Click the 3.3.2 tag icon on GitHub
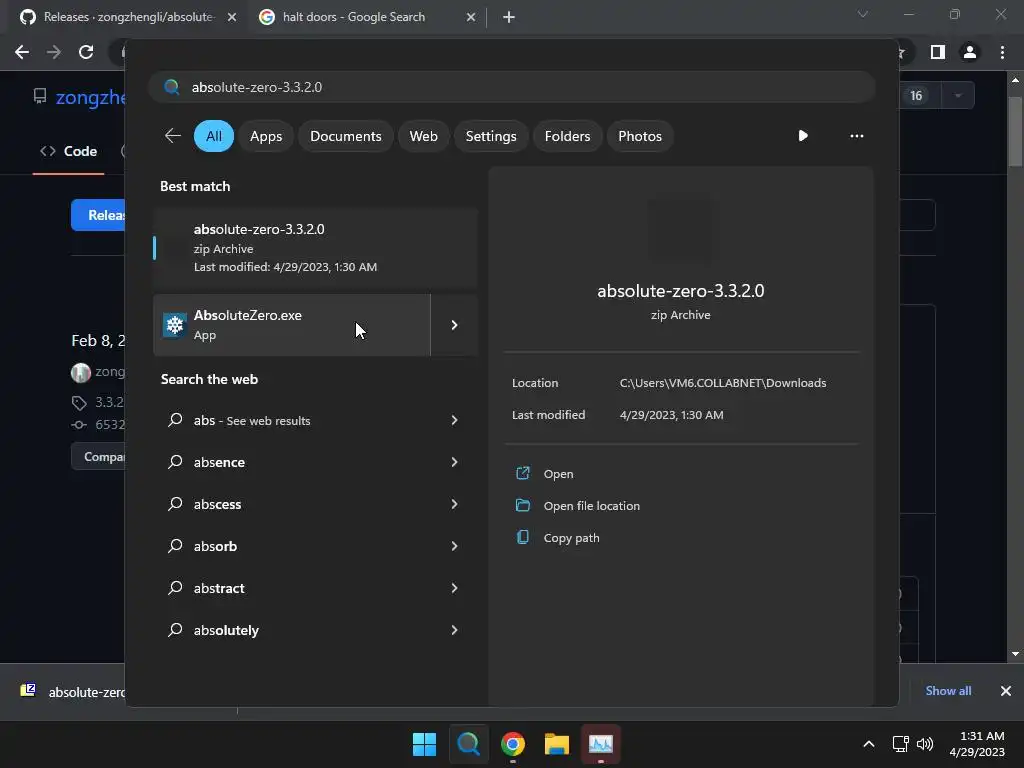The height and width of the screenshot is (768, 1024). pos(79,402)
